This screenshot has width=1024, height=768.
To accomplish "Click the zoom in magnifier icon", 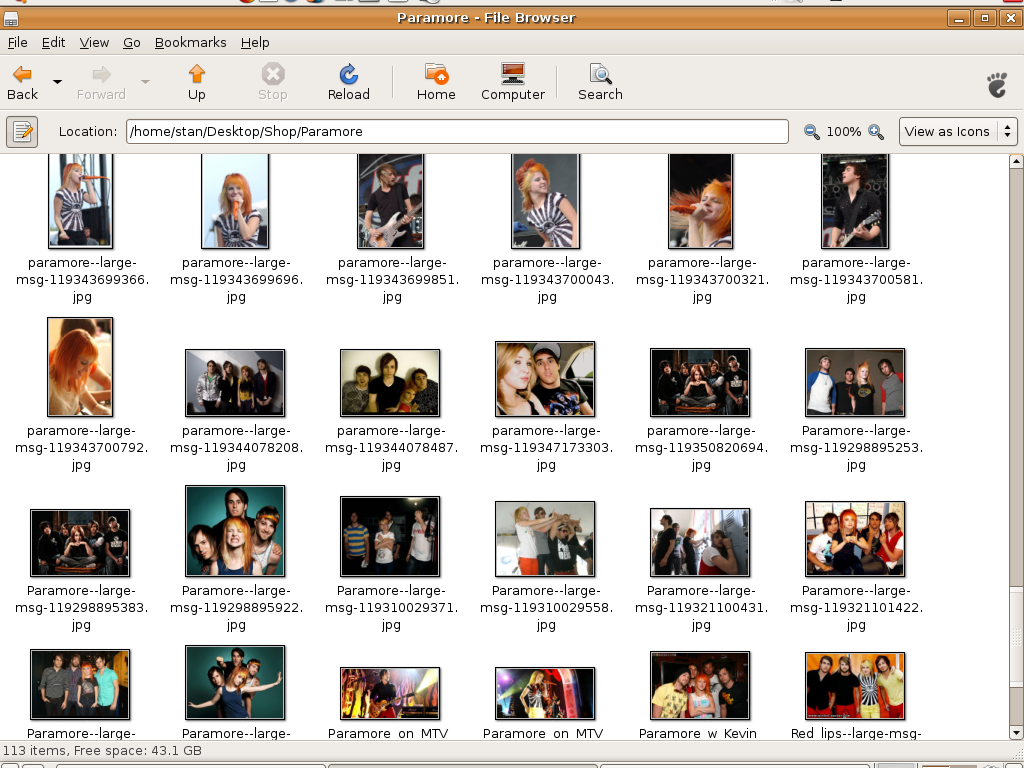I will point(876,132).
